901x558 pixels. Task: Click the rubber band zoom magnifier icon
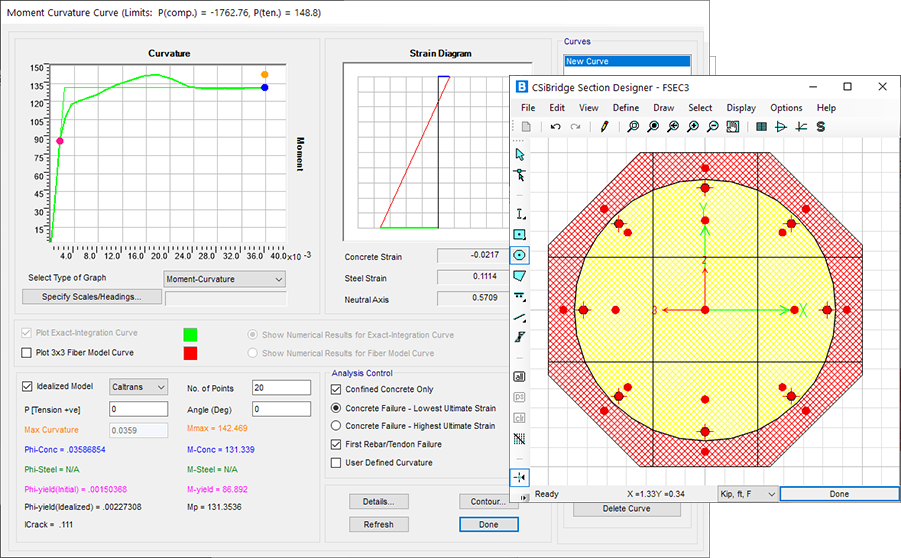pos(633,126)
